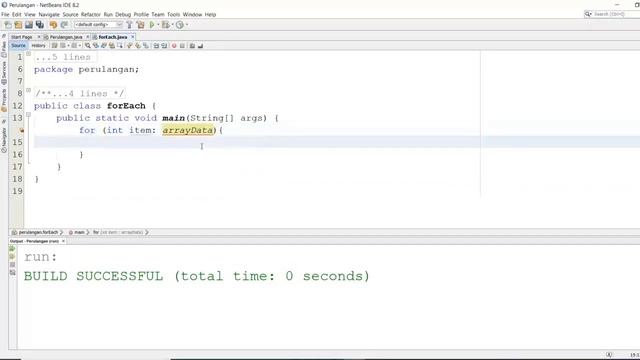Open the Team menu

coord(158,14)
